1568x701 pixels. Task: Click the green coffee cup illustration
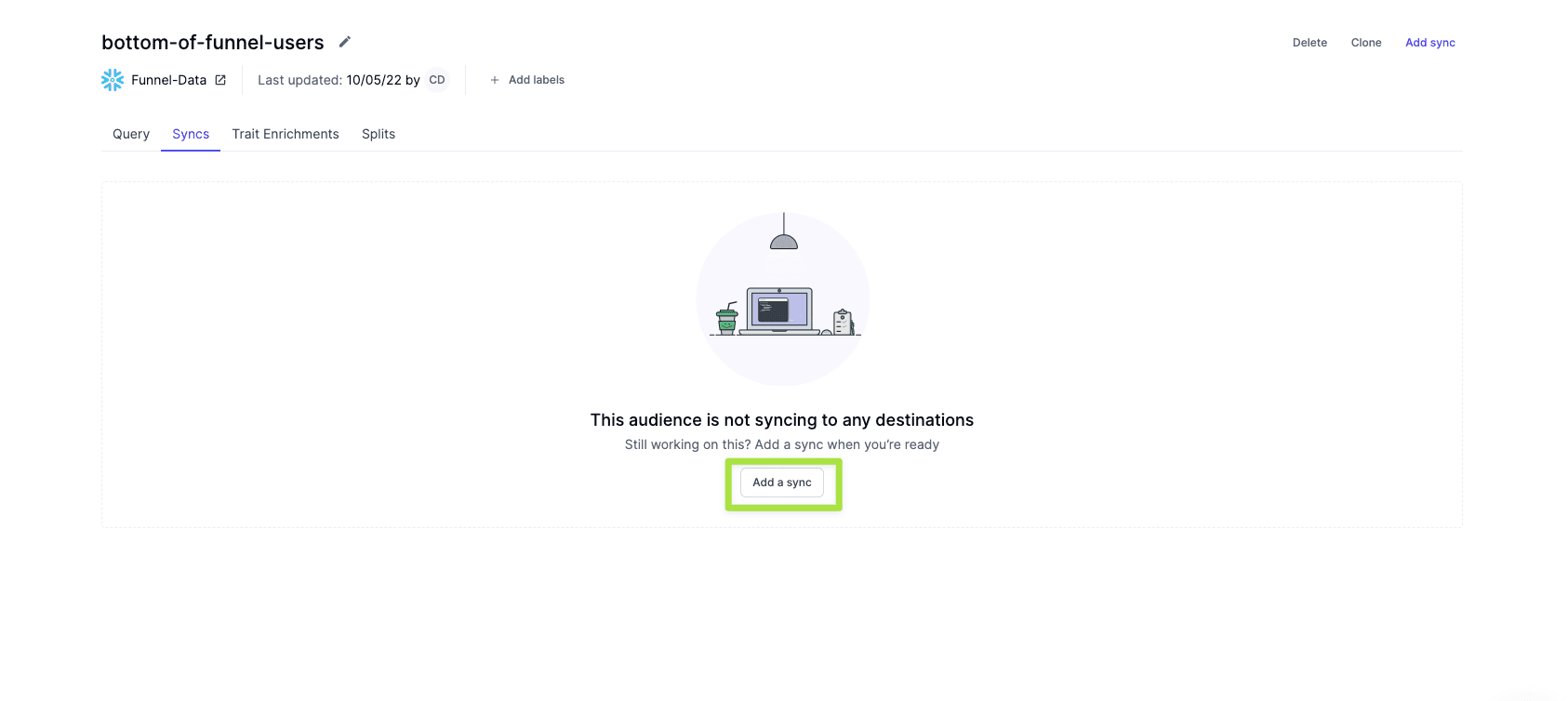pyautogui.click(x=727, y=318)
